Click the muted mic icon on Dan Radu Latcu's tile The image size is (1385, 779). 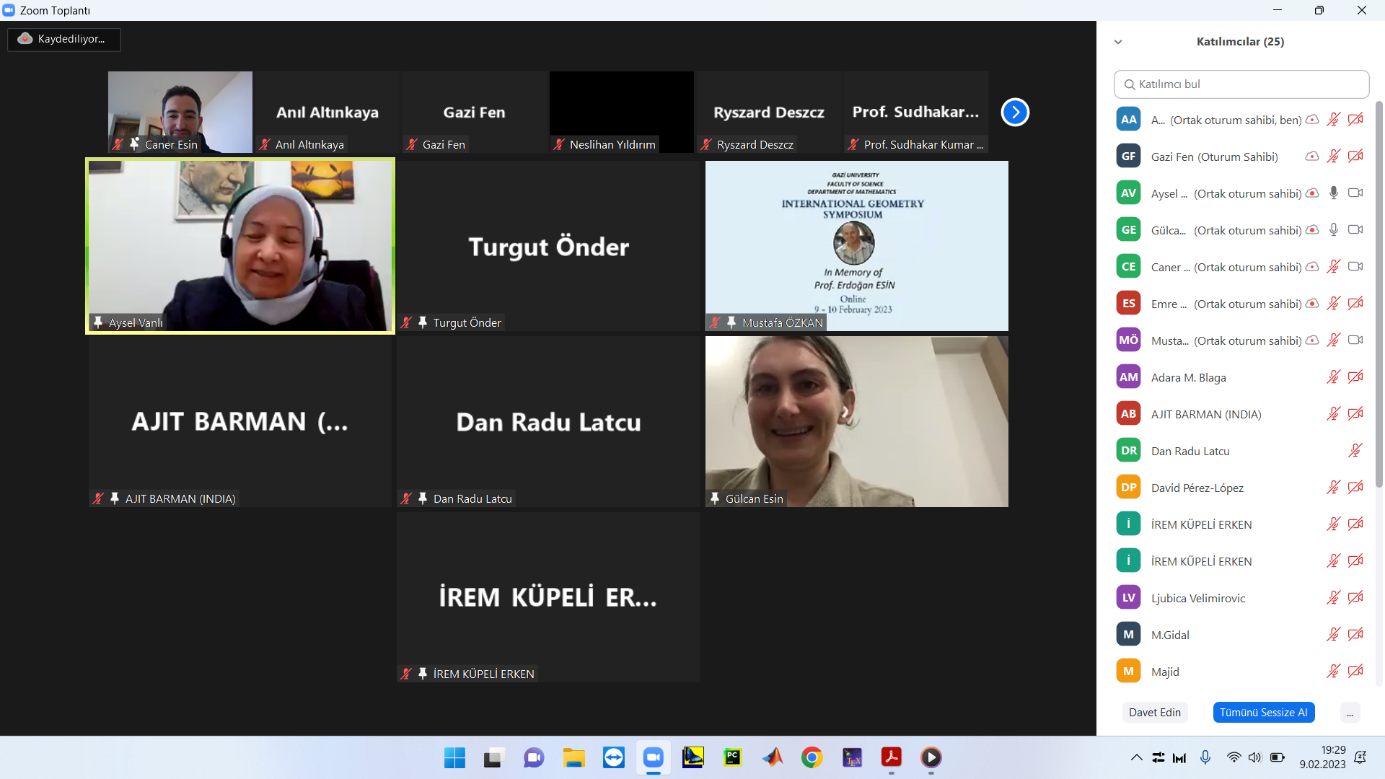click(406, 499)
